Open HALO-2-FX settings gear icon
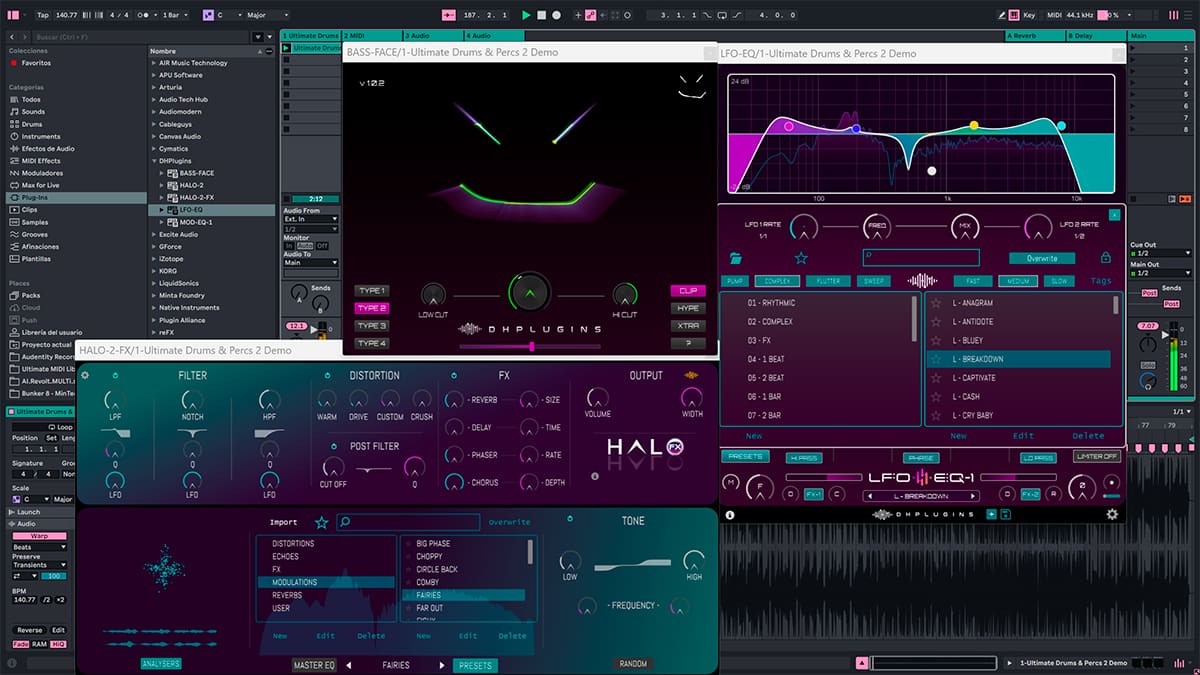Viewport: 1200px width, 675px height. click(85, 376)
